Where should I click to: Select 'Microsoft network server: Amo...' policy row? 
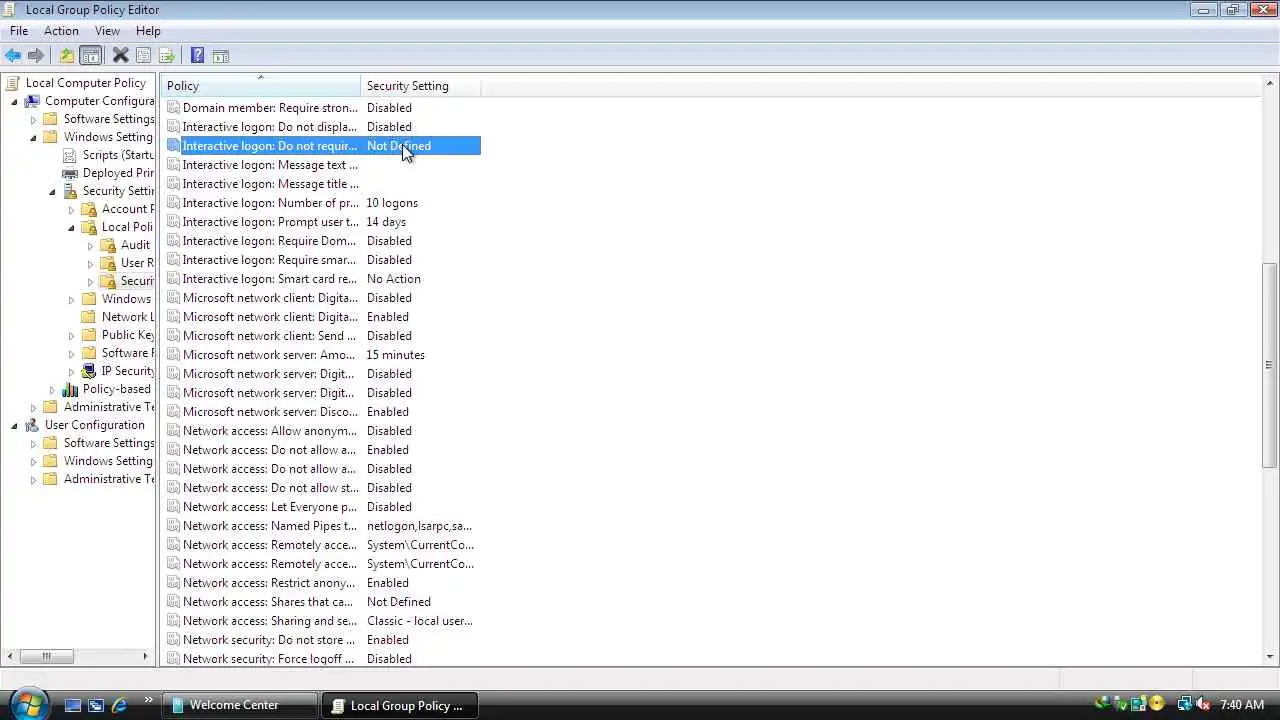(x=323, y=355)
